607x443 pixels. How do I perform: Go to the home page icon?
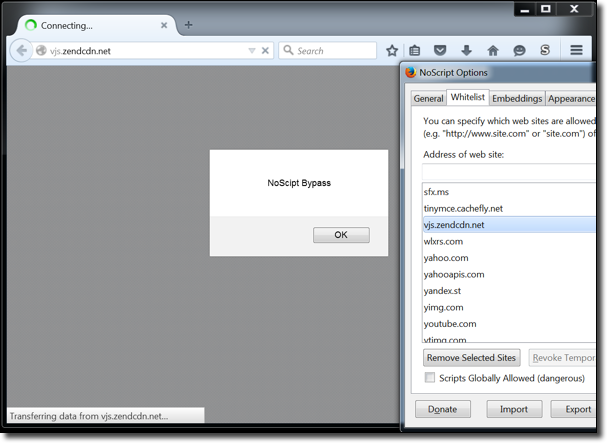[493, 50]
